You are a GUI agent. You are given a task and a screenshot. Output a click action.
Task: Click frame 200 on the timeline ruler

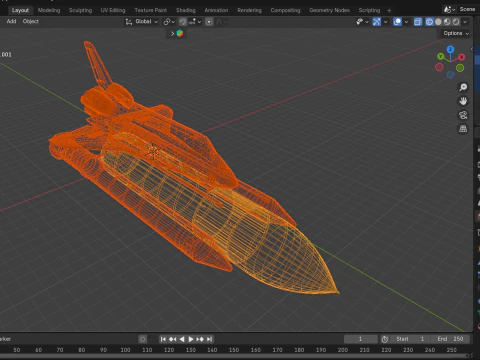(x=343, y=350)
